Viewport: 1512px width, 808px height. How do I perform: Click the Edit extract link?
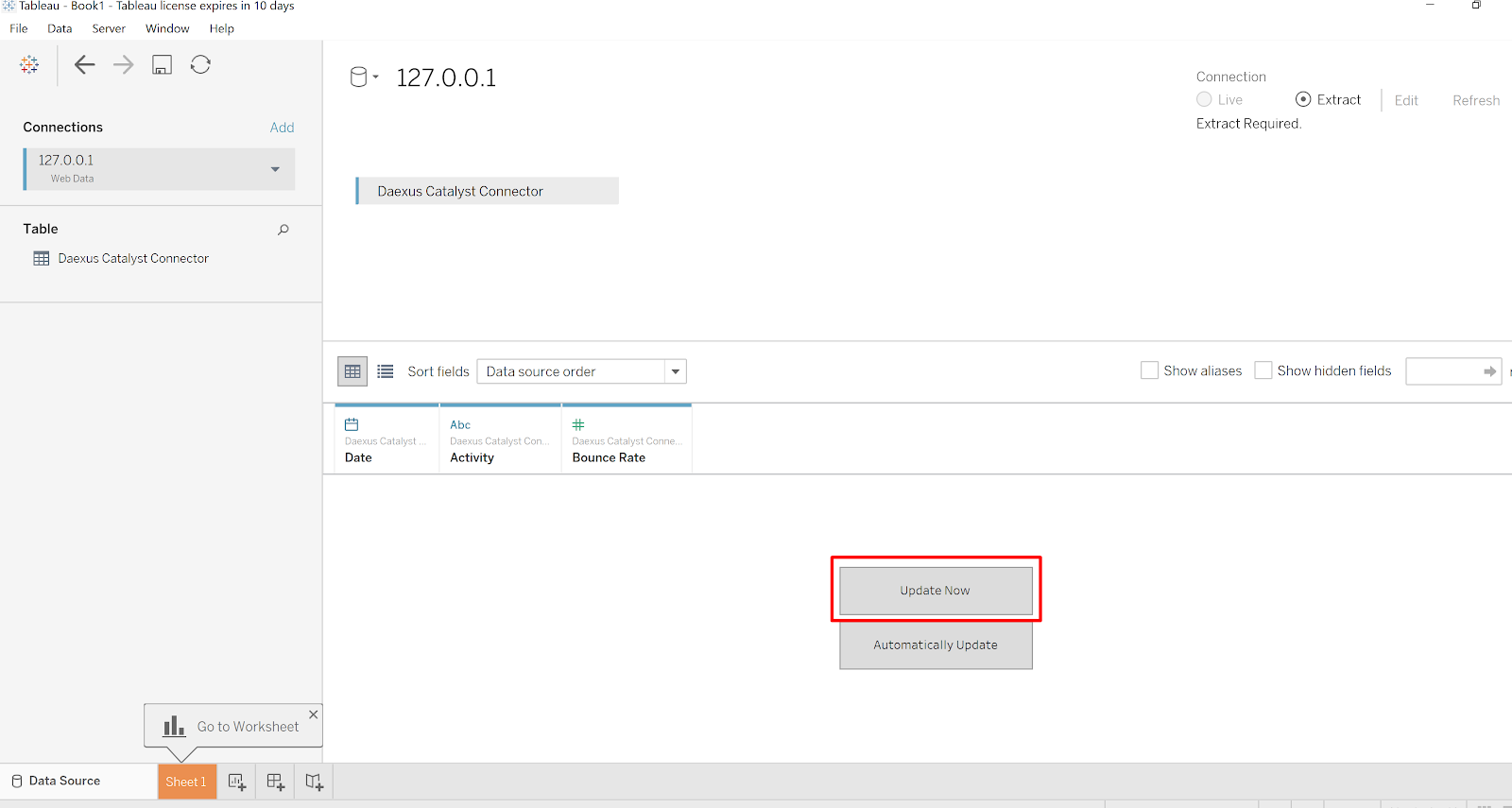1406,100
